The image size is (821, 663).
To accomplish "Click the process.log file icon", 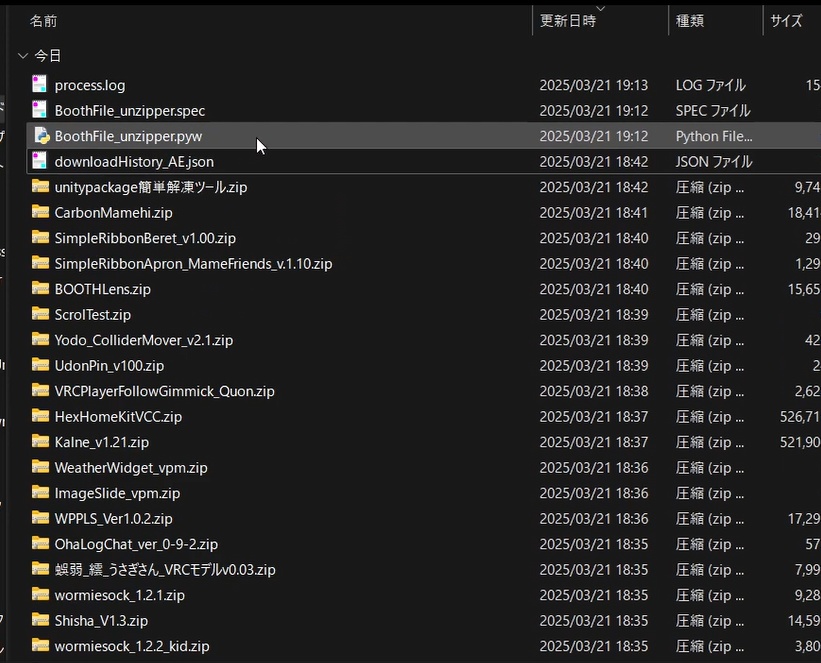I will [40, 84].
